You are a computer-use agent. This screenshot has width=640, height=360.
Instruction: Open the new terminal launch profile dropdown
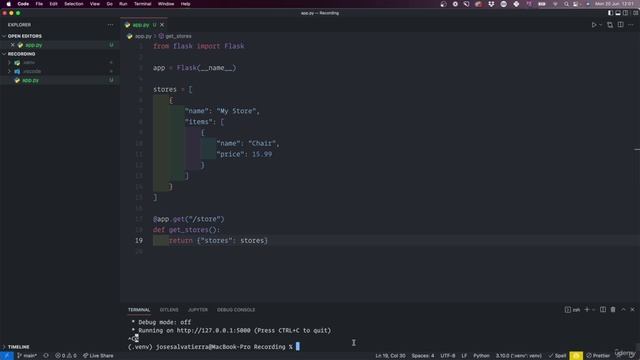pyautogui.click(x=593, y=310)
